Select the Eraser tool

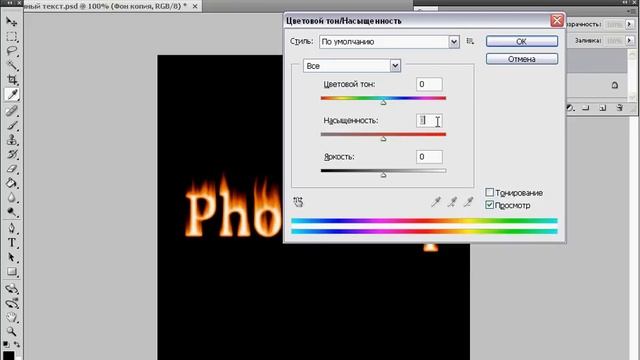11,169
